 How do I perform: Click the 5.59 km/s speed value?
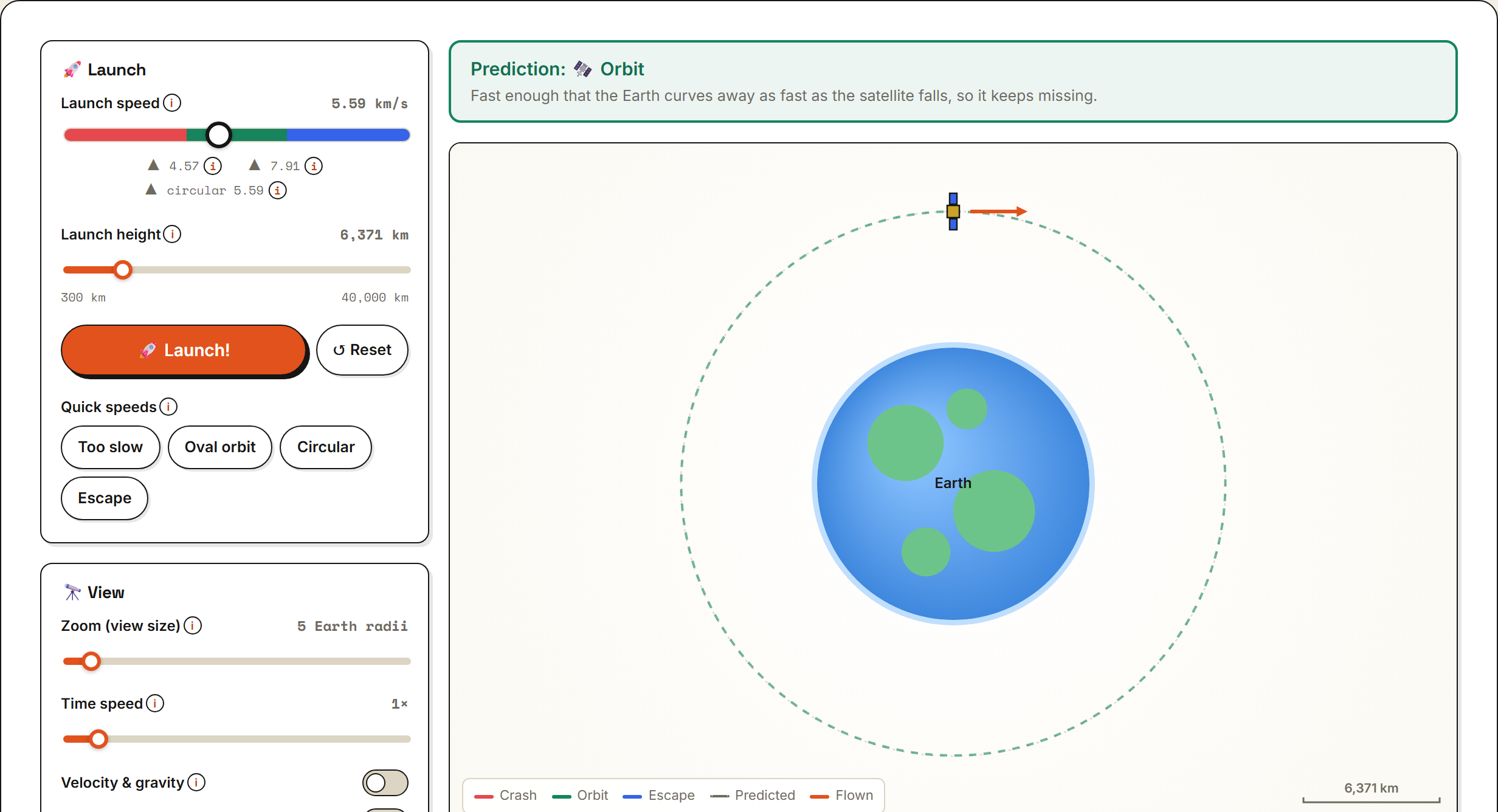pyautogui.click(x=370, y=103)
